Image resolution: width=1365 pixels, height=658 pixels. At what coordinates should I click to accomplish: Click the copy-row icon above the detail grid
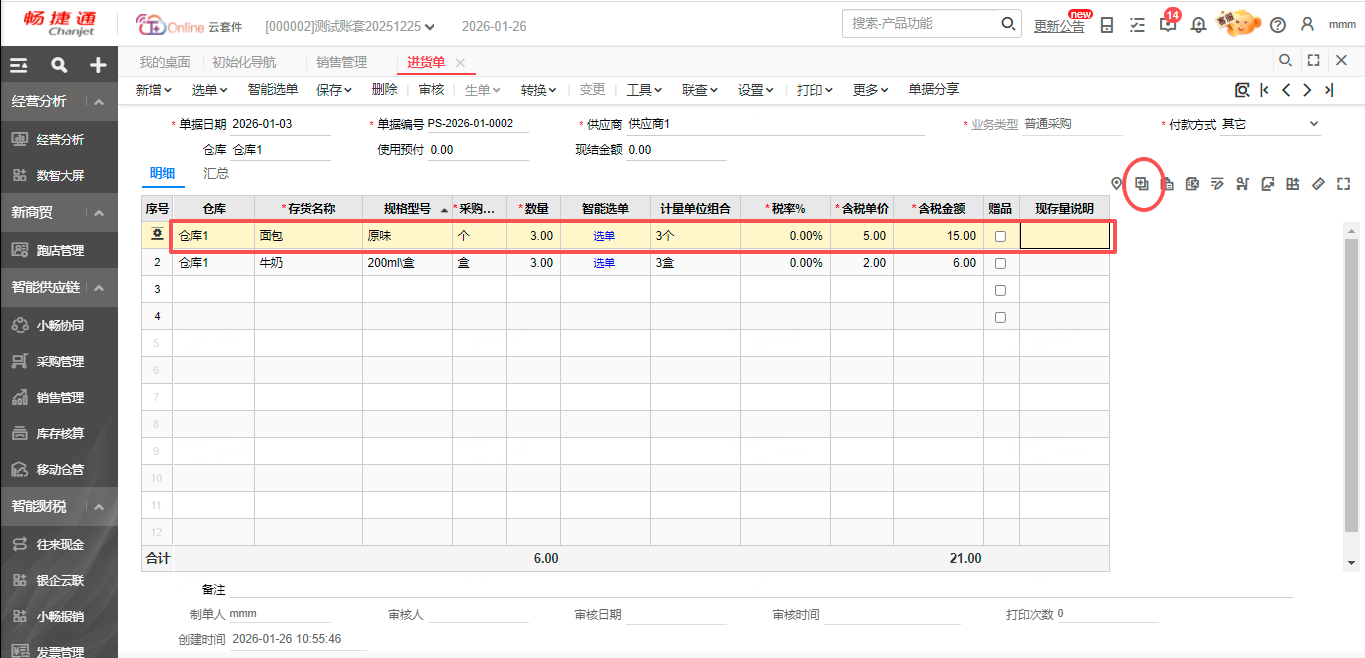(x=1142, y=184)
